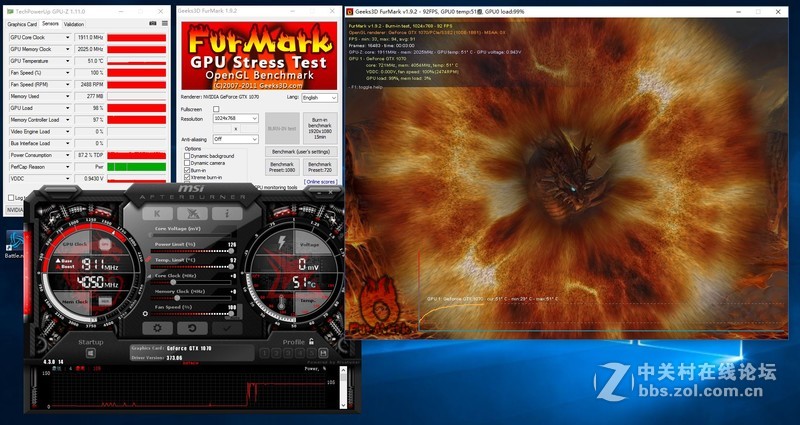Open the Online scores link
Screen dimensions: 800x425
(x=320, y=182)
